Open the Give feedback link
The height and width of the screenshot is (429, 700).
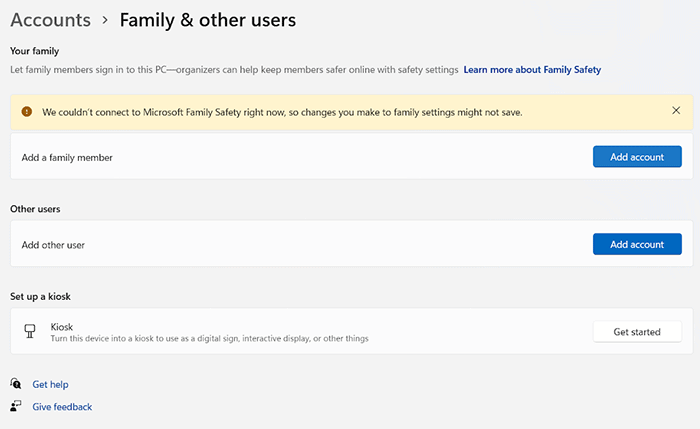coord(62,407)
